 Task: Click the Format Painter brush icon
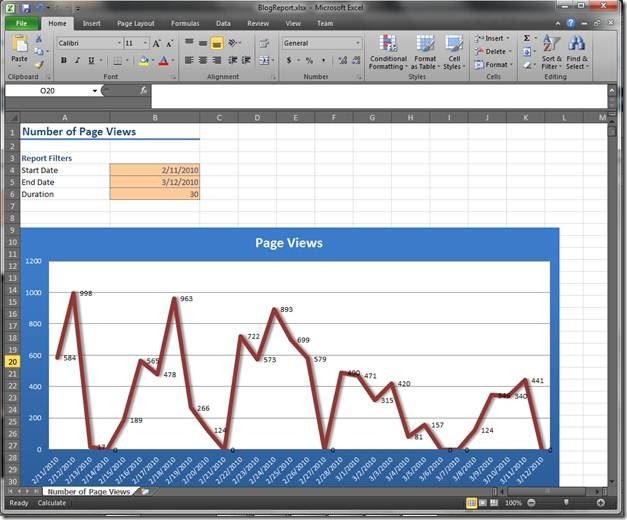click(x=39, y=64)
